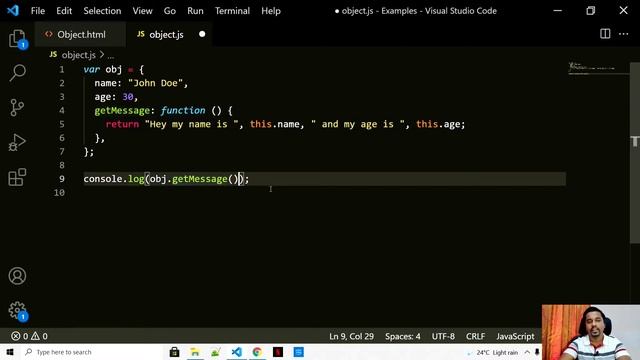Open the Run menu
This screenshot has width=640, height=360.
[x=195, y=11]
